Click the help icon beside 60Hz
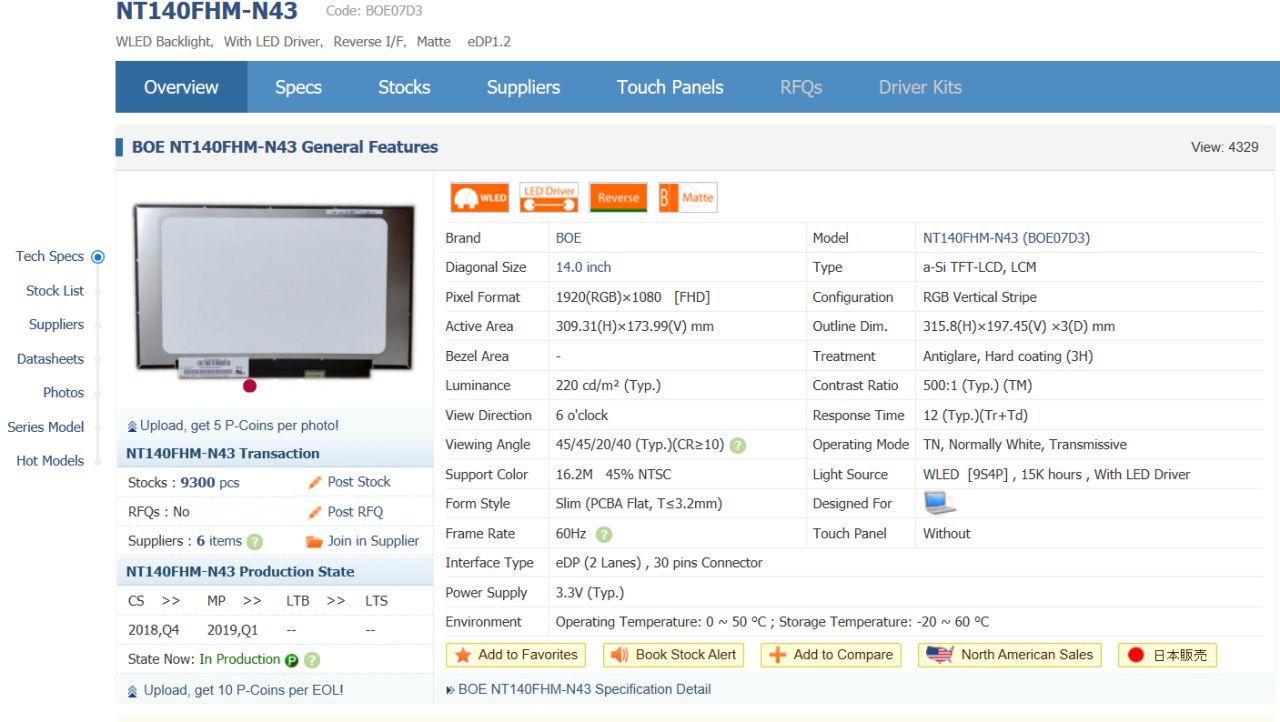Screen dimensions: 1280x722 [x=604, y=535]
